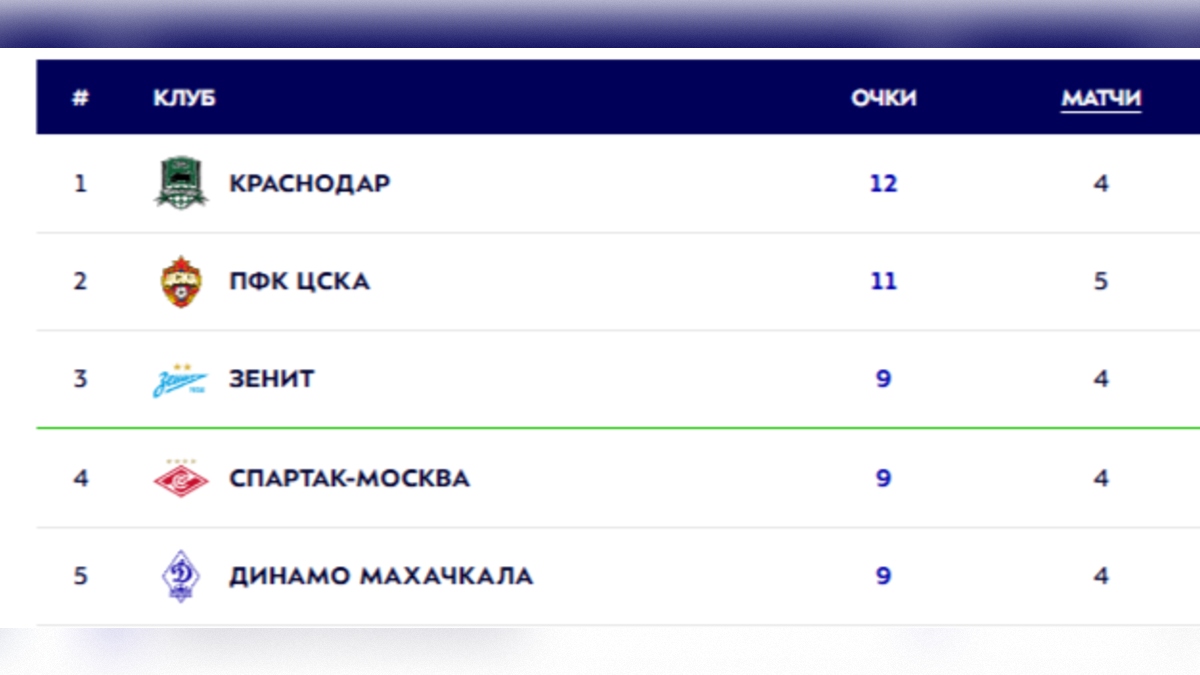
Task: Click the # rank column header
Action: click(81, 98)
